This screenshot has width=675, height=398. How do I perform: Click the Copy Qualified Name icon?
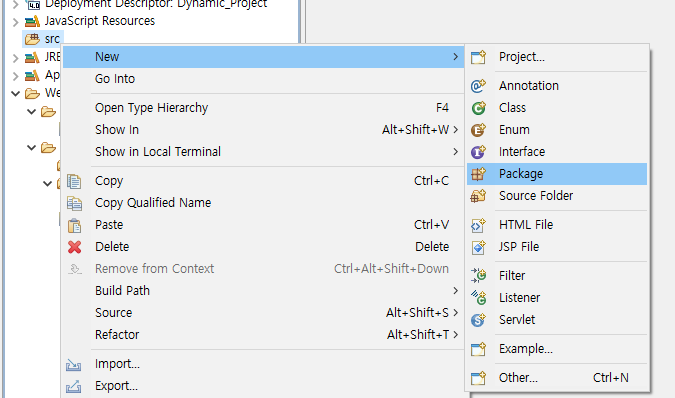[74, 203]
